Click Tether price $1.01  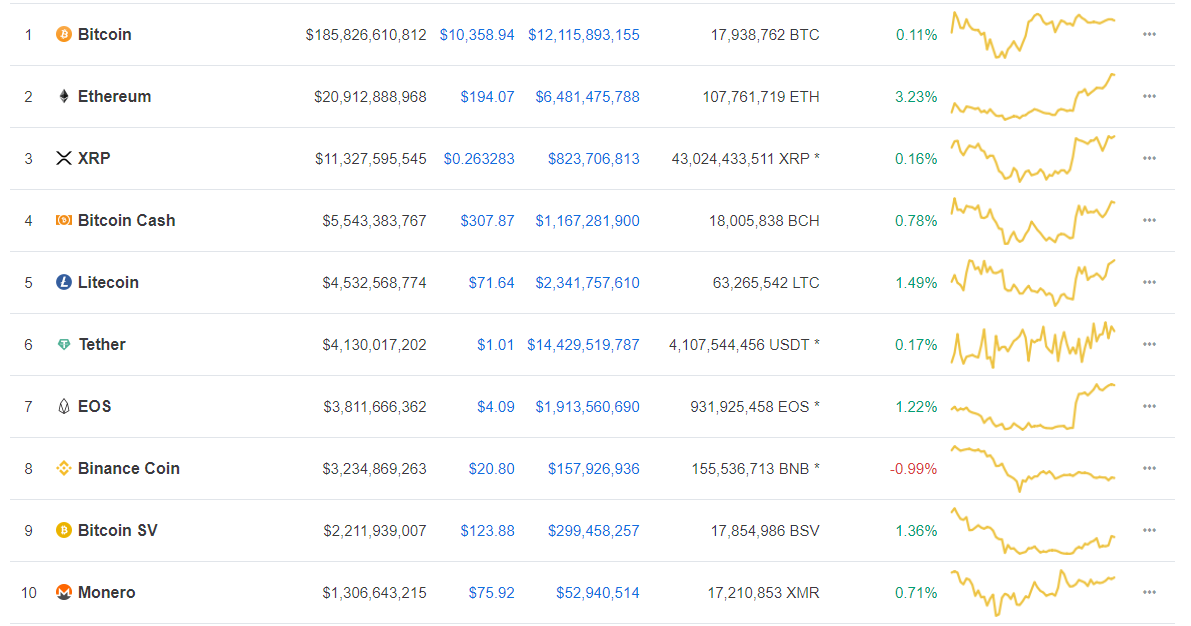[496, 345]
